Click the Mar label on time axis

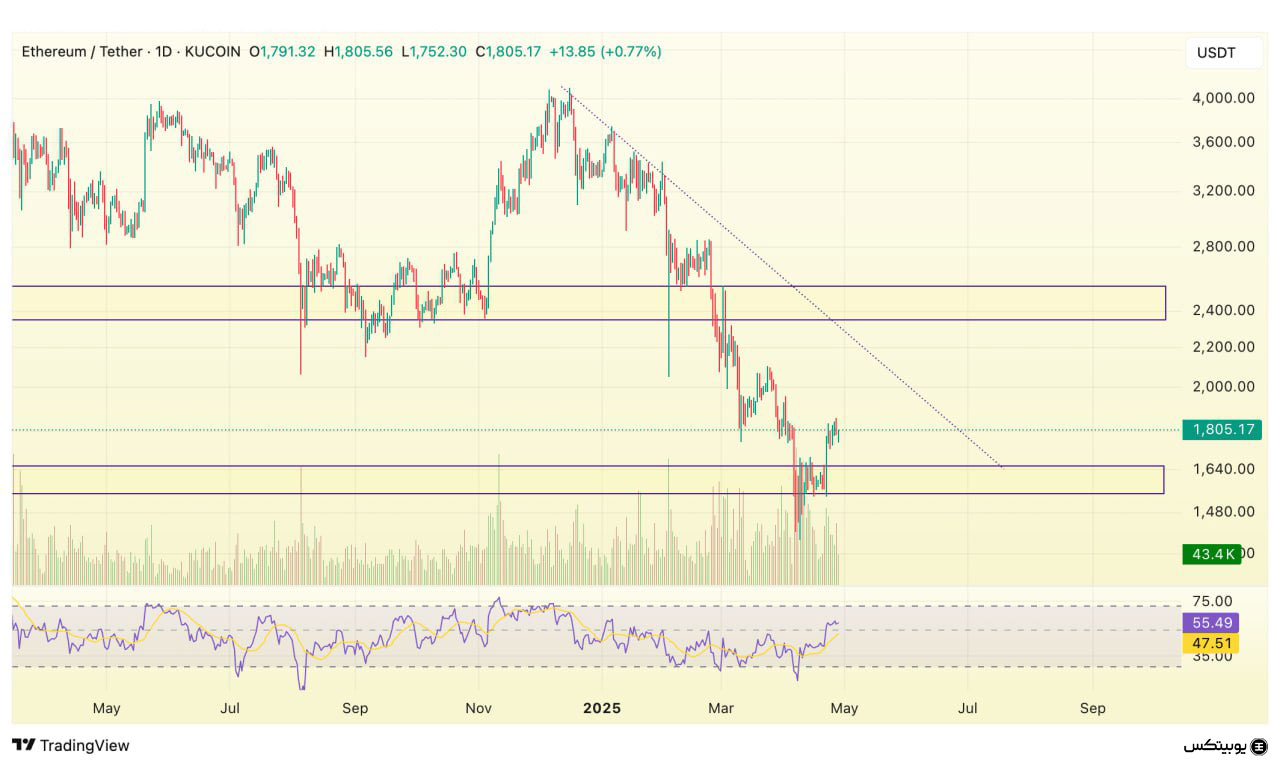tap(721, 708)
